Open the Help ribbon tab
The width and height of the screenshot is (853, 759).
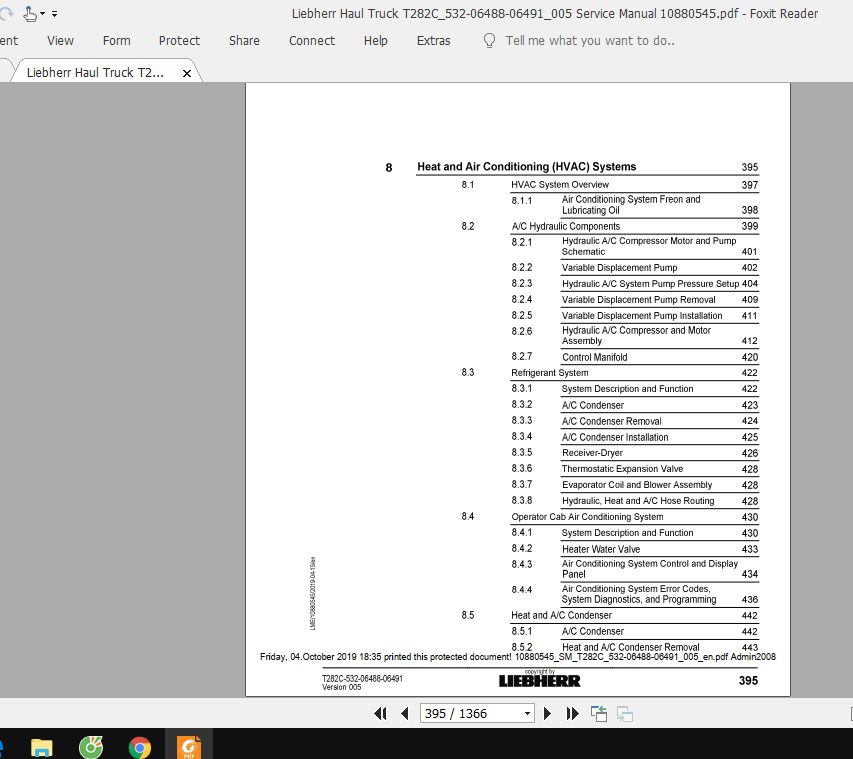pyautogui.click(x=375, y=41)
